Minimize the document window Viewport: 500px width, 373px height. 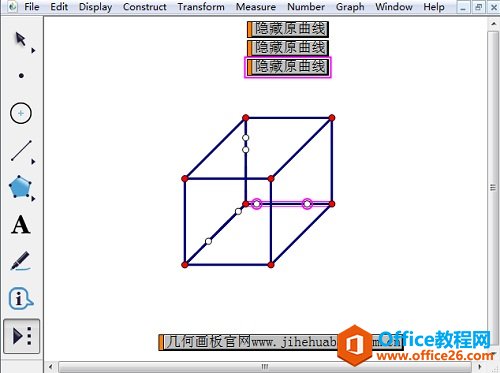tap(463, 7)
